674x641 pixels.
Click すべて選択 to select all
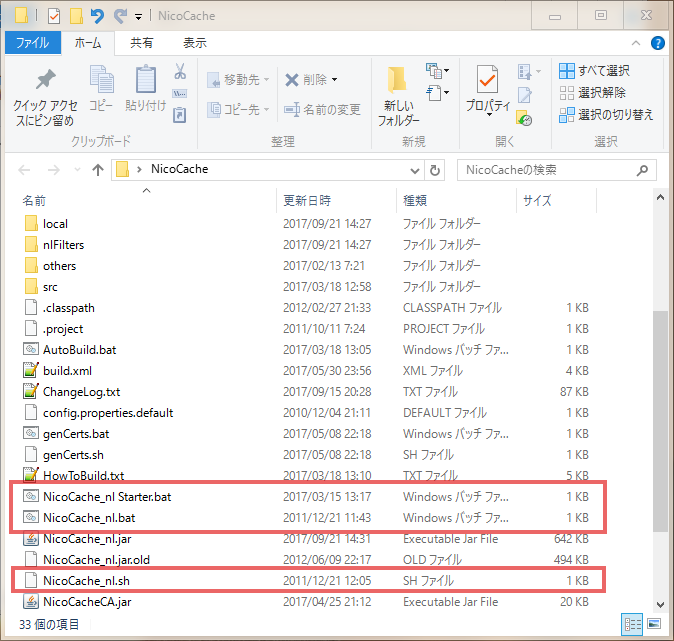(594, 71)
